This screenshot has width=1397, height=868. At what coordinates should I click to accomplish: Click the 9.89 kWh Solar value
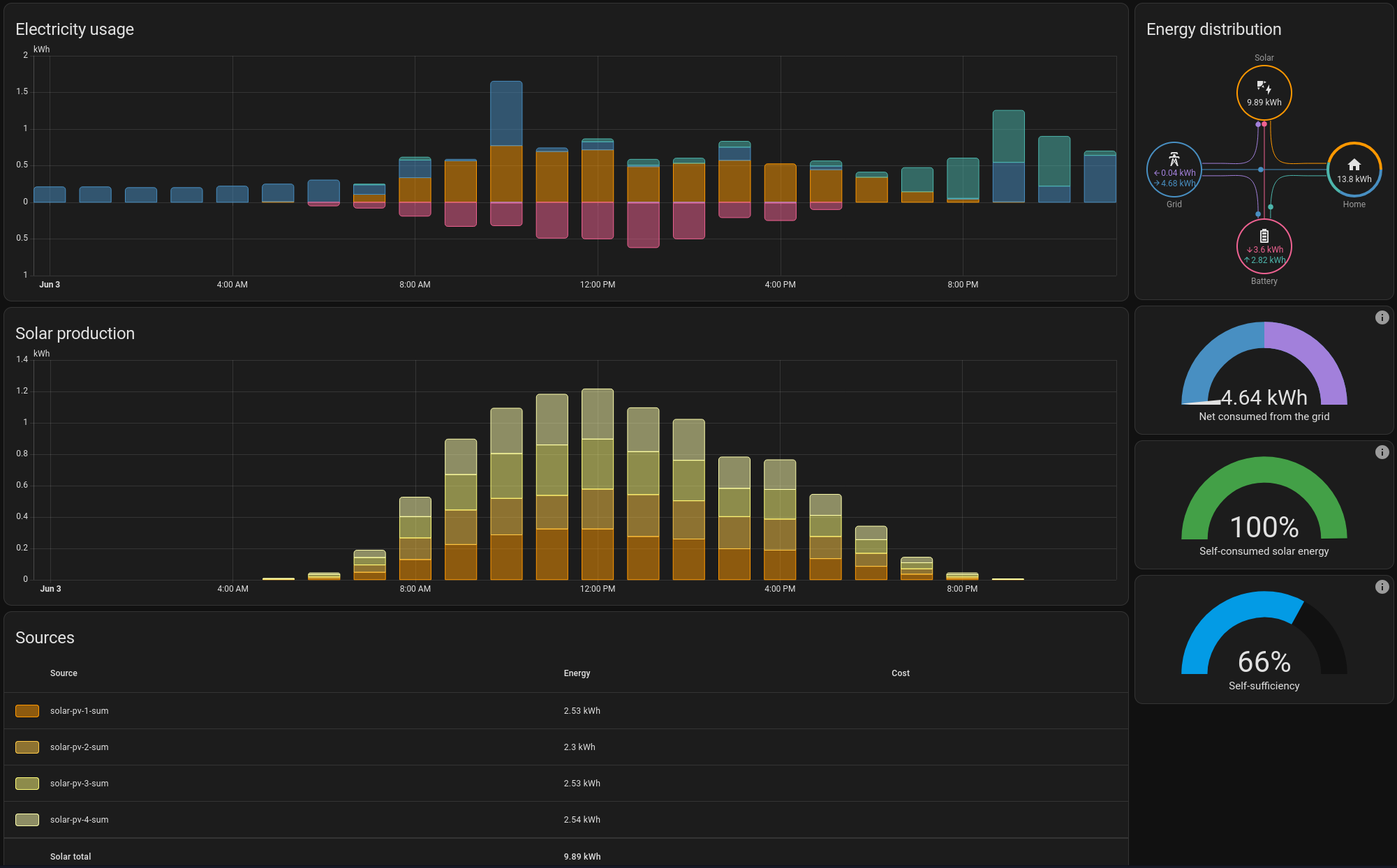[x=1264, y=103]
